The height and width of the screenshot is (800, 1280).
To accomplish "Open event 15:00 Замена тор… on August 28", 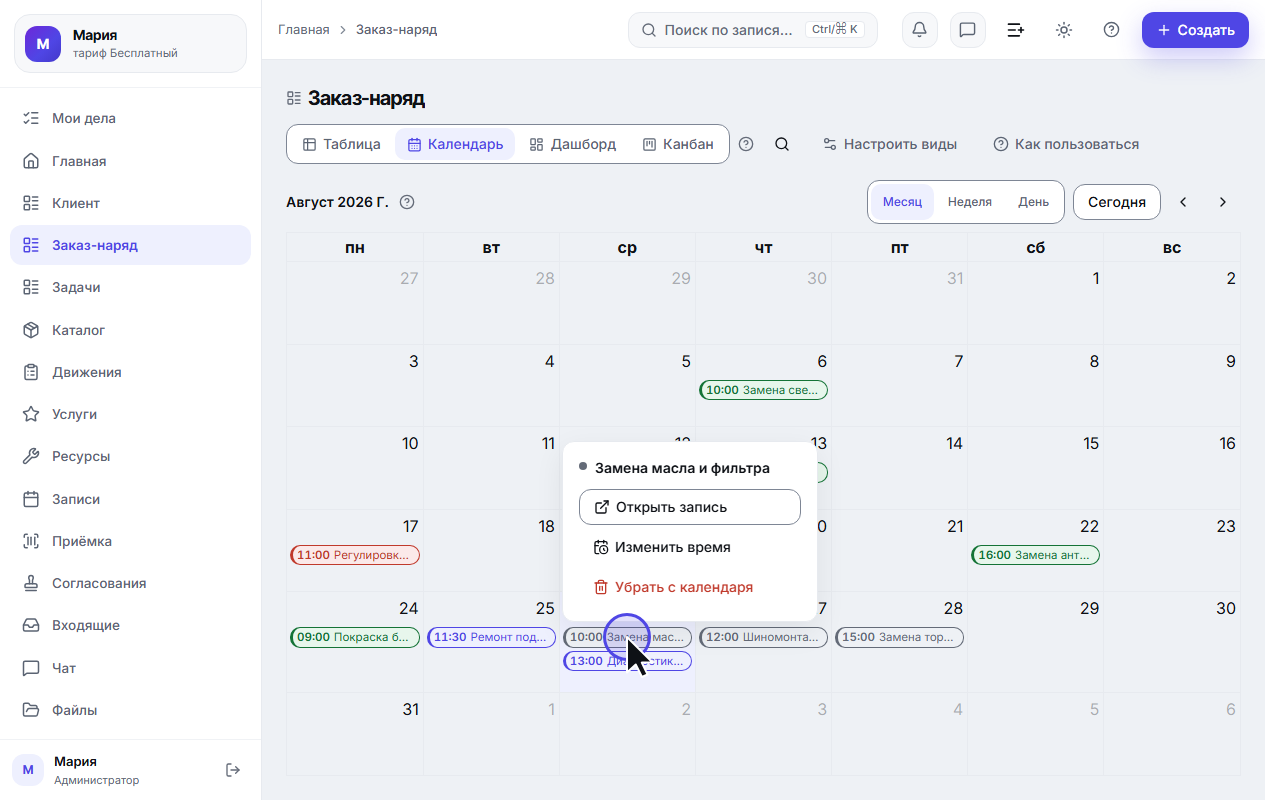I will pos(899,637).
